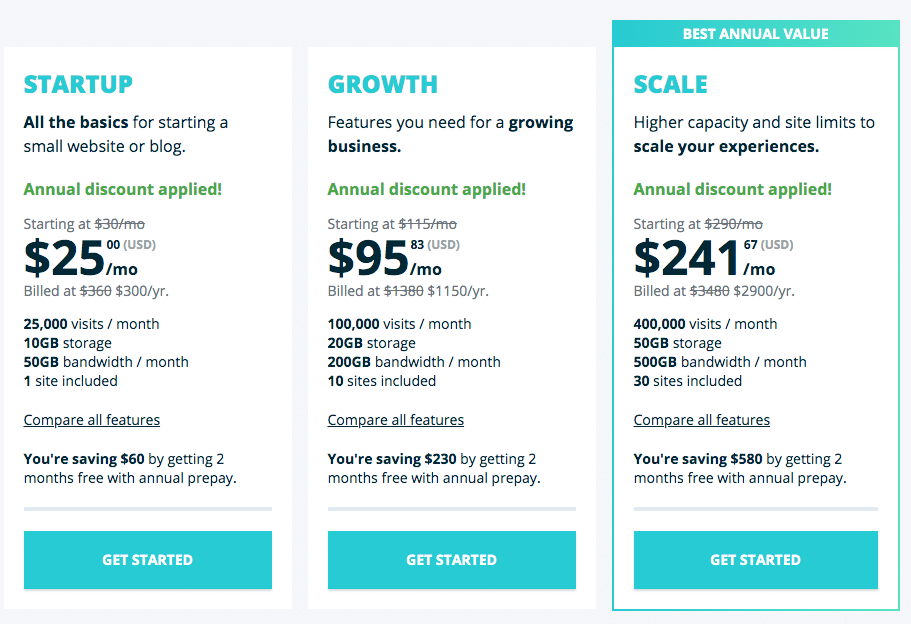Screen dimensions: 911x624
Task: Select the SCALE plan heading
Action: pyautogui.click(x=671, y=85)
